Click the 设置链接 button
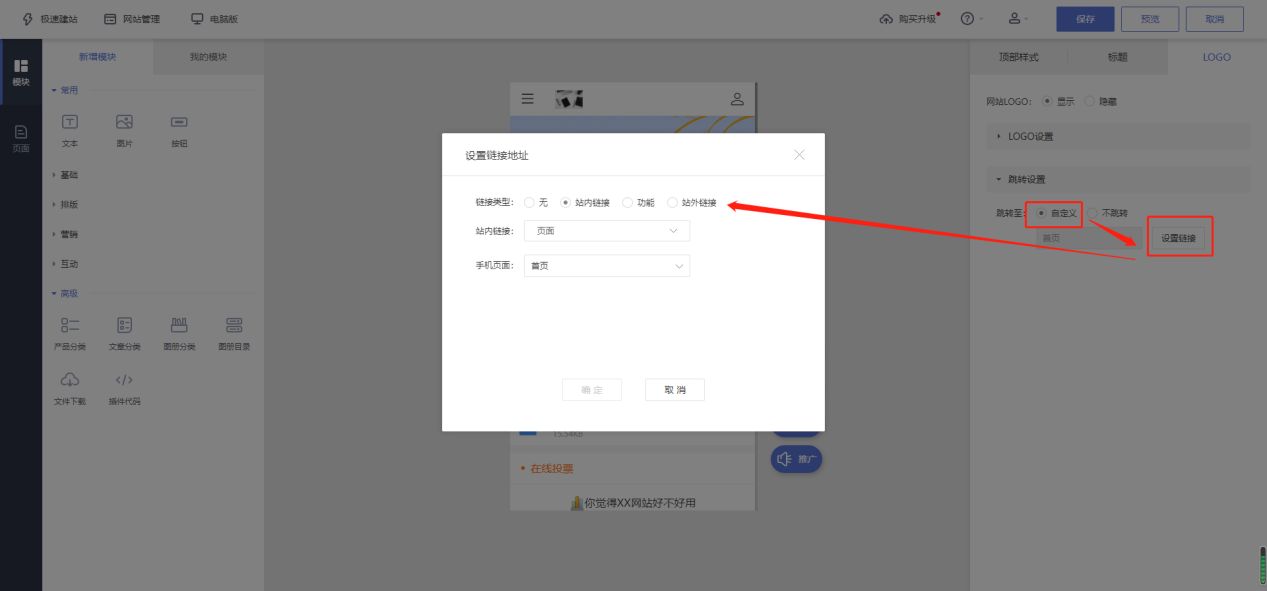Screen dimensions: 1267x591 1178,238
